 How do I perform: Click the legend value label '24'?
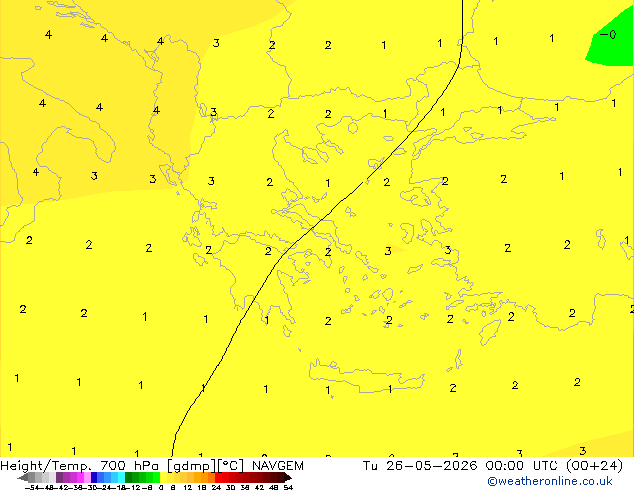pos(216,487)
